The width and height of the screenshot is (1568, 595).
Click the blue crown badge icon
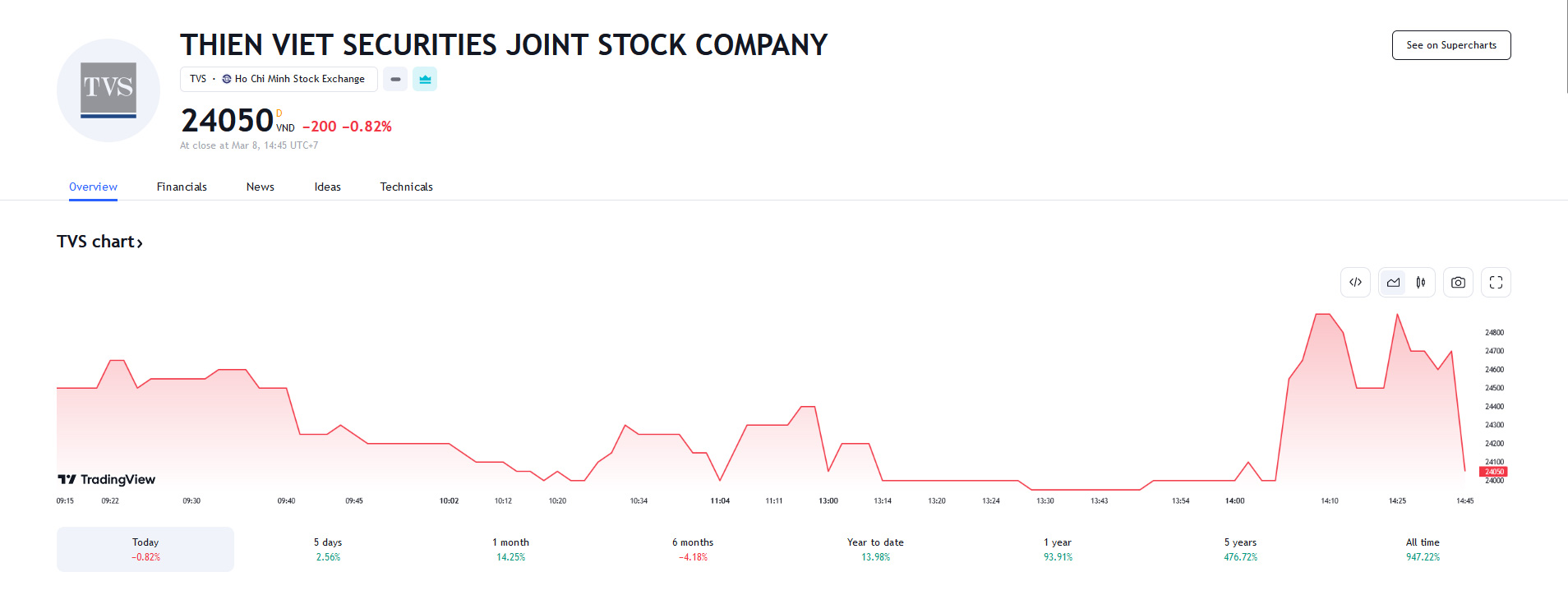pyautogui.click(x=425, y=80)
